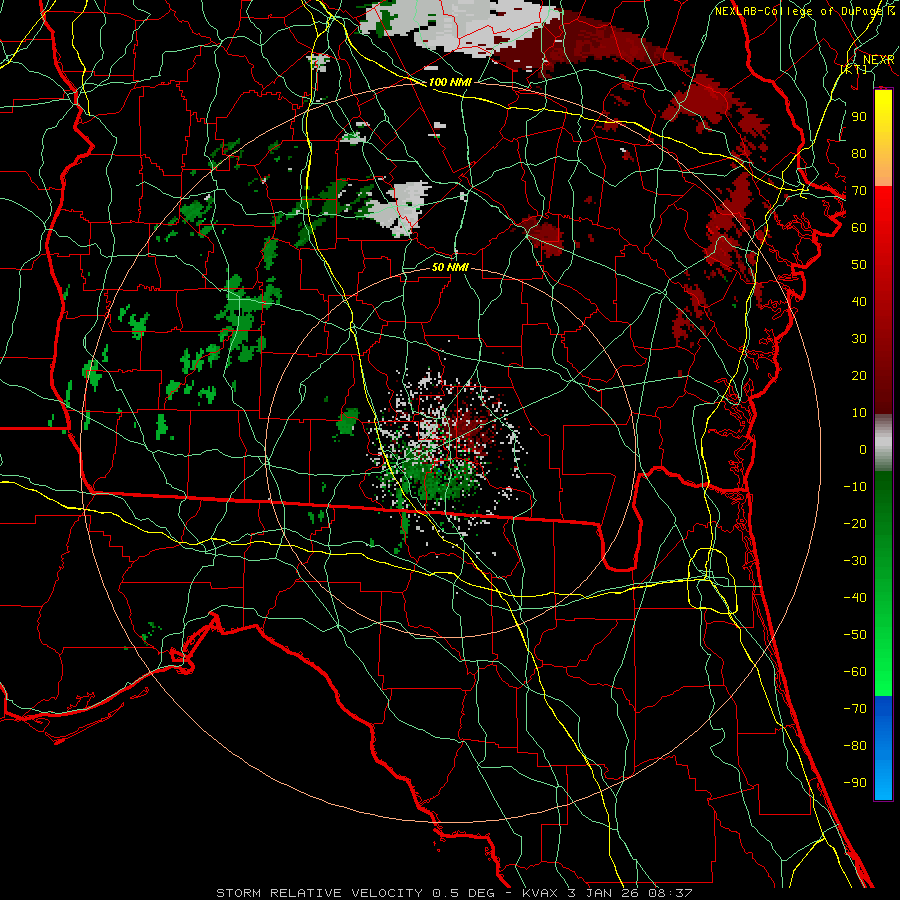This screenshot has width=900, height=900.
Task: Click the 60 value on velocity scale
Action: click(x=859, y=227)
